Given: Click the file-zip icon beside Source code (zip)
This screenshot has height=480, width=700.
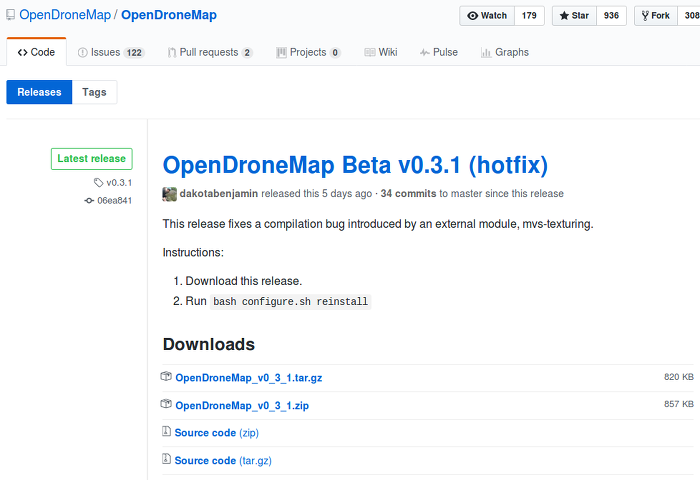Looking at the screenshot, I should pyautogui.click(x=166, y=431).
